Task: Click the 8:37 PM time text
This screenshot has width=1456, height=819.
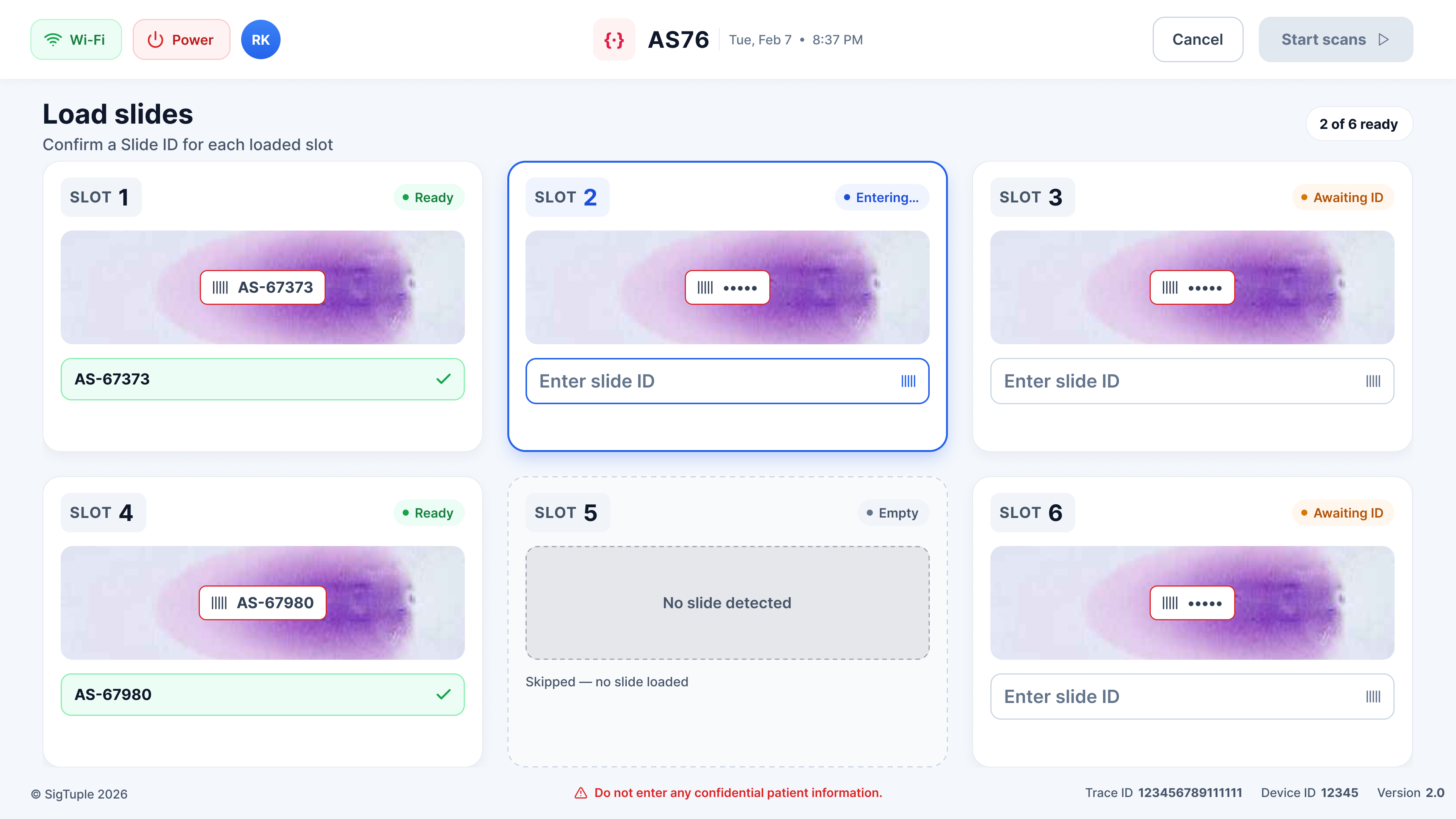Action: pyautogui.click(x=838, y=39)
